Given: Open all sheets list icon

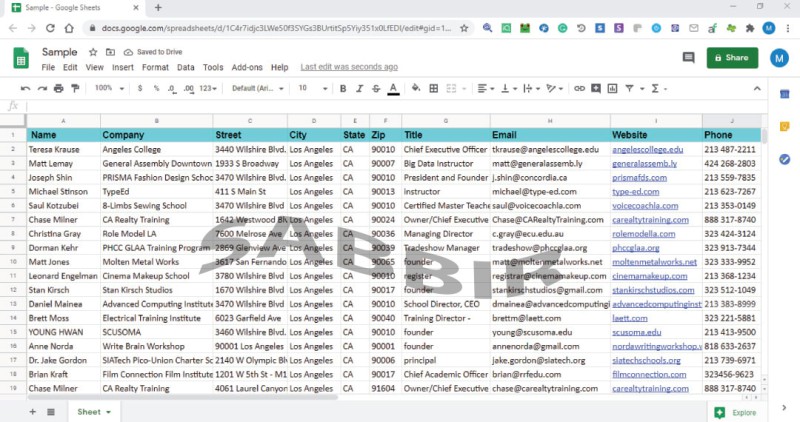Looking at the screenshot, I should 51,412.
